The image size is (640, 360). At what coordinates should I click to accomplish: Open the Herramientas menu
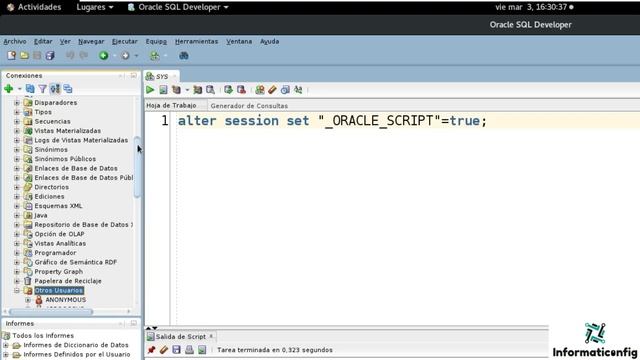point(196,41)
